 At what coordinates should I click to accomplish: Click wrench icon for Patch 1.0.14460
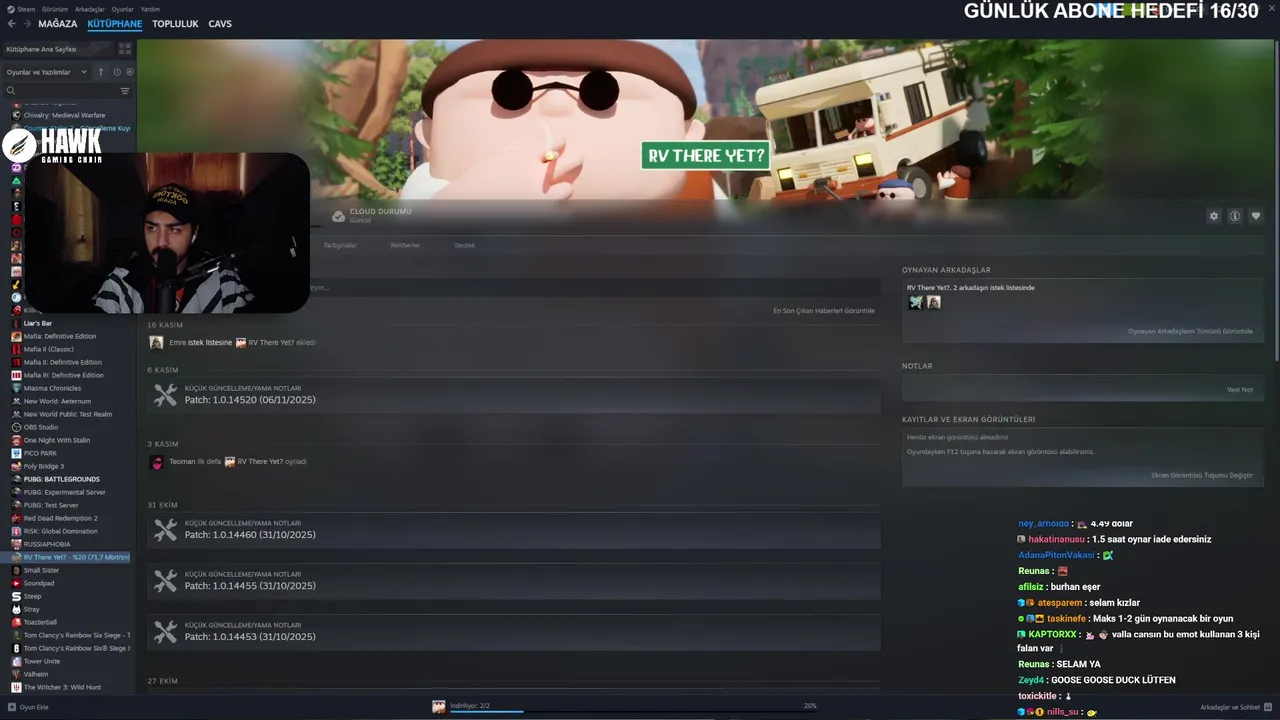point(166,530)
